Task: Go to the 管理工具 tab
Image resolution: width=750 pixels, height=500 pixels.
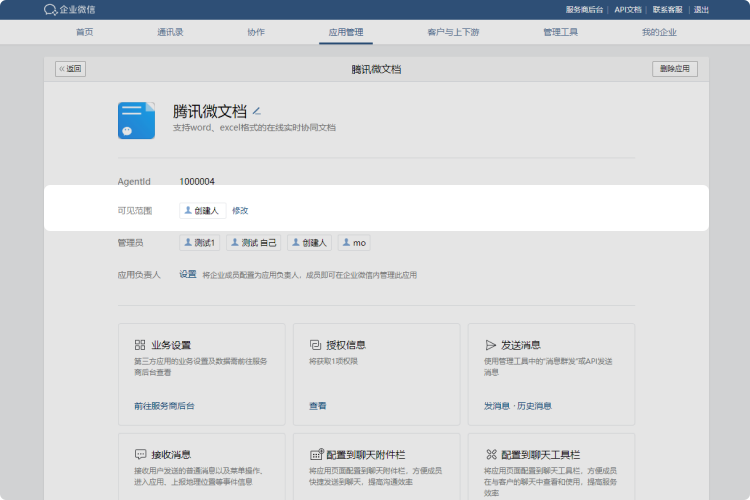Action: tap(561, 32)
